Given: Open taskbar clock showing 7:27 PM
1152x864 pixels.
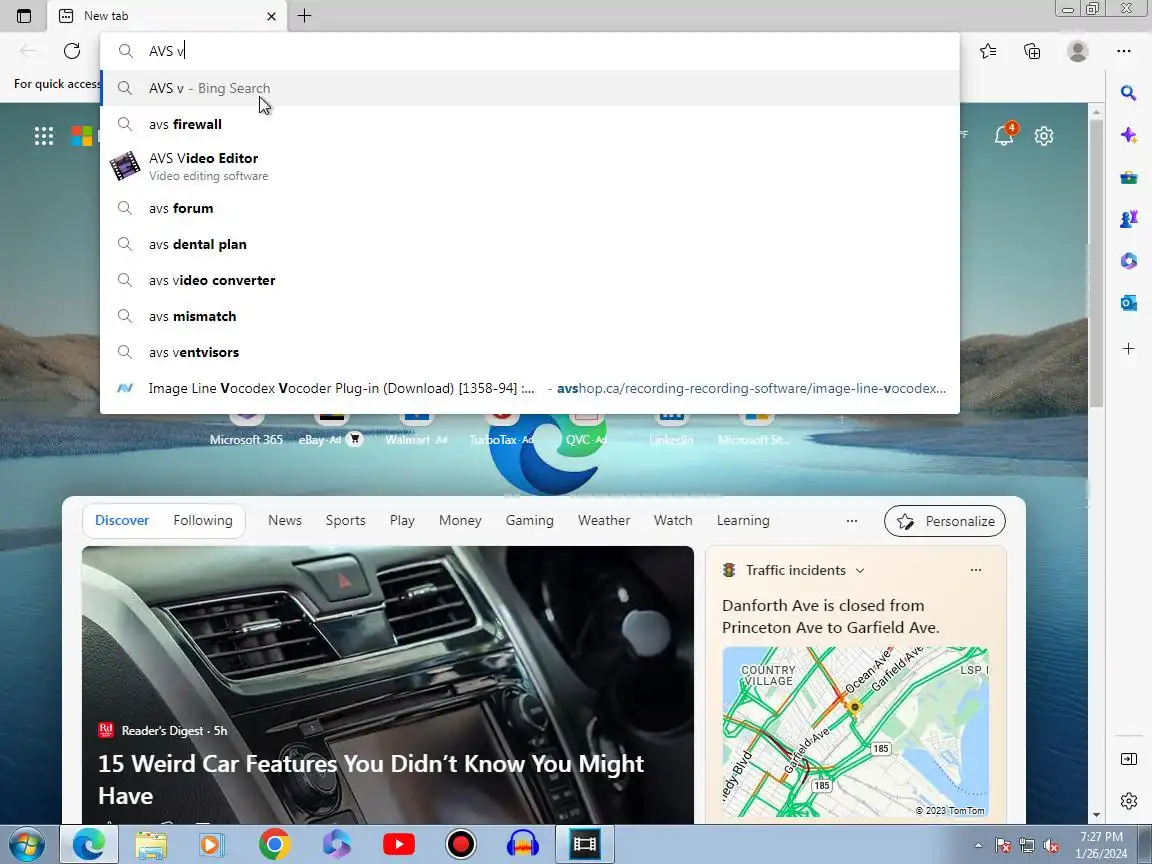Looking at the screenshot, I should (x=1101, y=845).
